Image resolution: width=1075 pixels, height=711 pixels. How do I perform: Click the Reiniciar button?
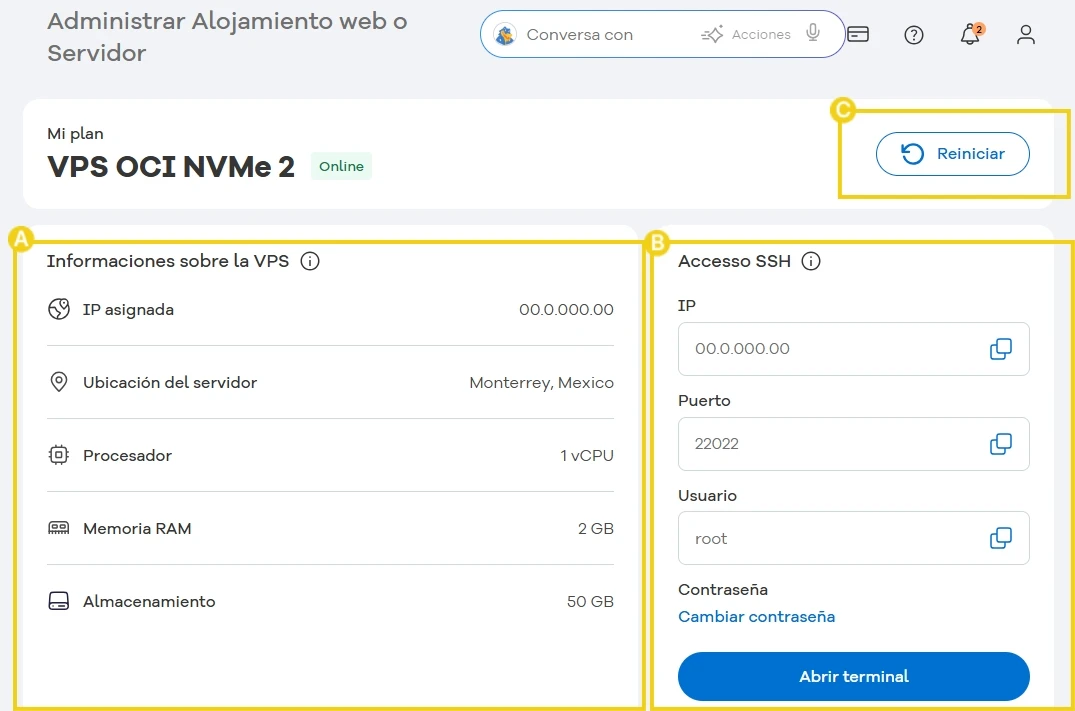point(952,154)
